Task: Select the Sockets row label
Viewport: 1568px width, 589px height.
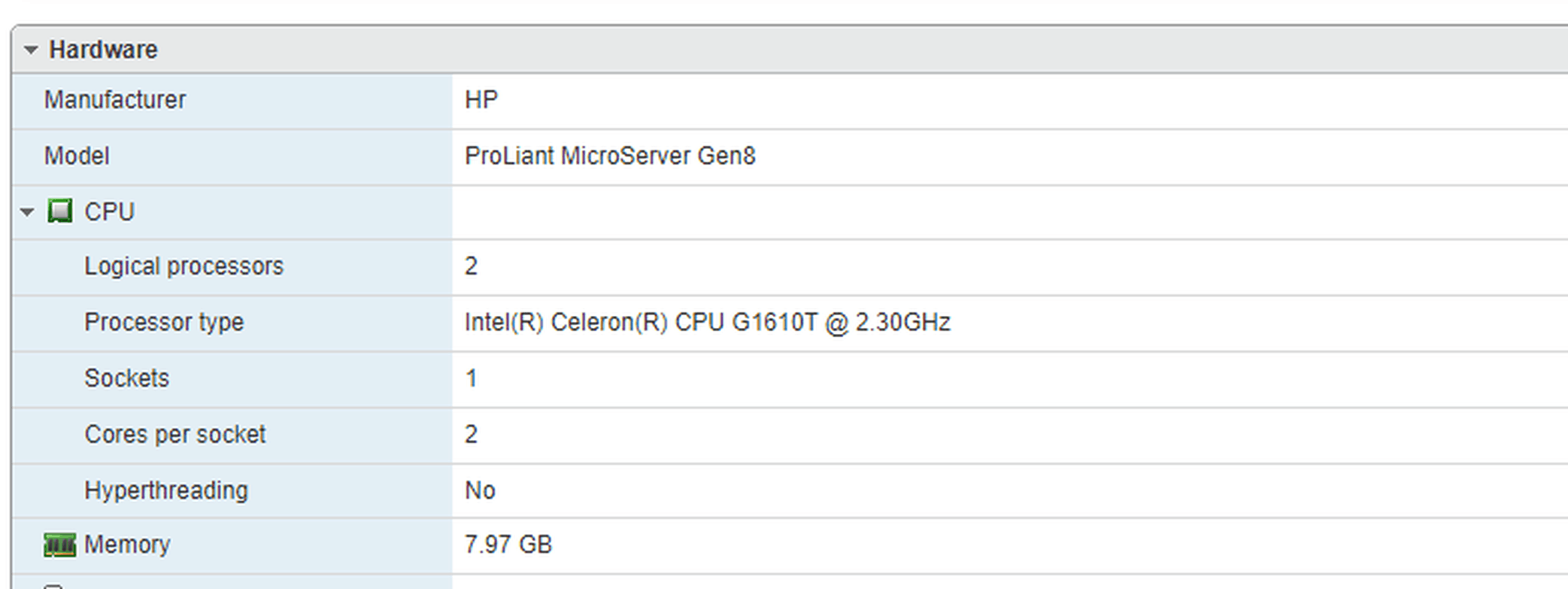Action: (x=126, y=378)
